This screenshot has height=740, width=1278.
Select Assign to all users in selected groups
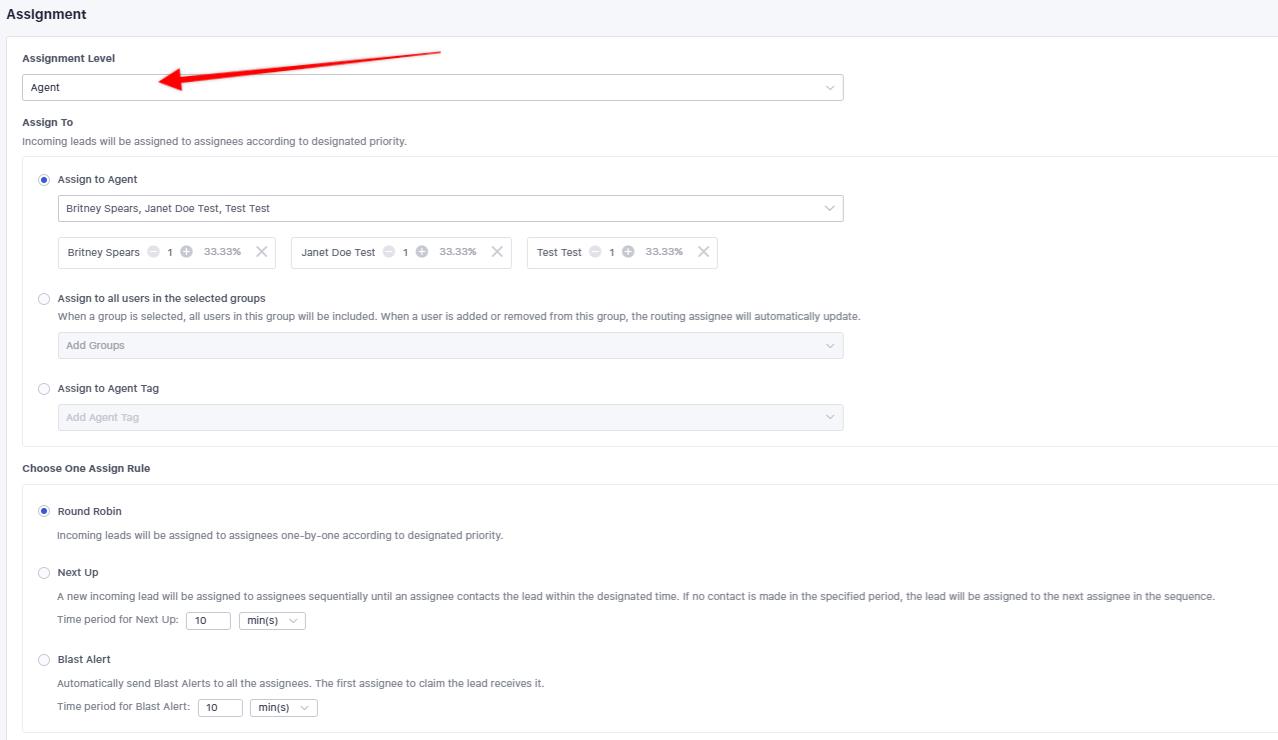tap(44, 299)
